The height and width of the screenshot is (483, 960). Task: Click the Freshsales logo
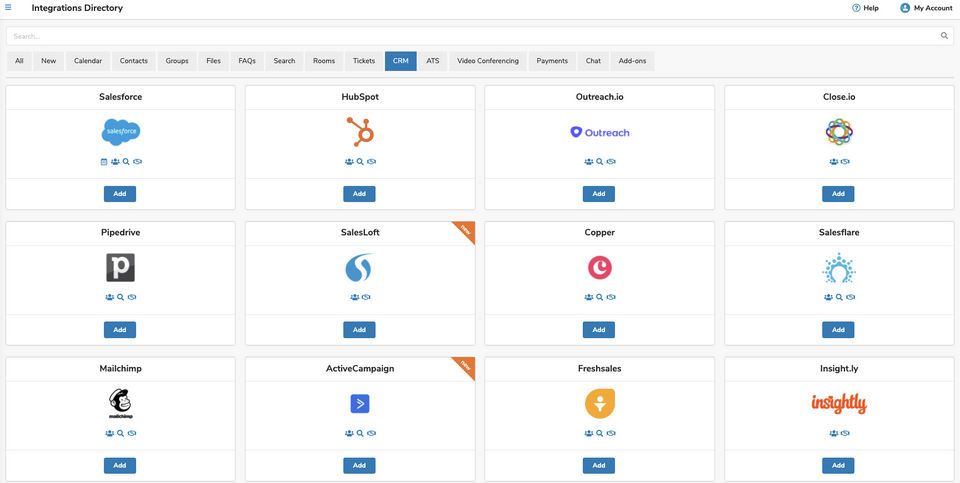coord(599,403)
